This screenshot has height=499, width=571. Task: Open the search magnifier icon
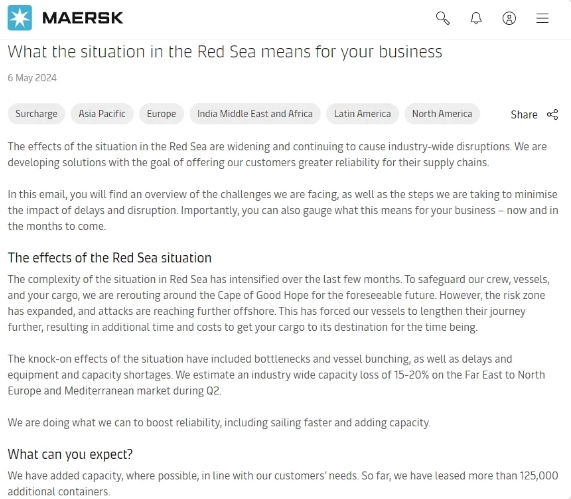[443, 18]
